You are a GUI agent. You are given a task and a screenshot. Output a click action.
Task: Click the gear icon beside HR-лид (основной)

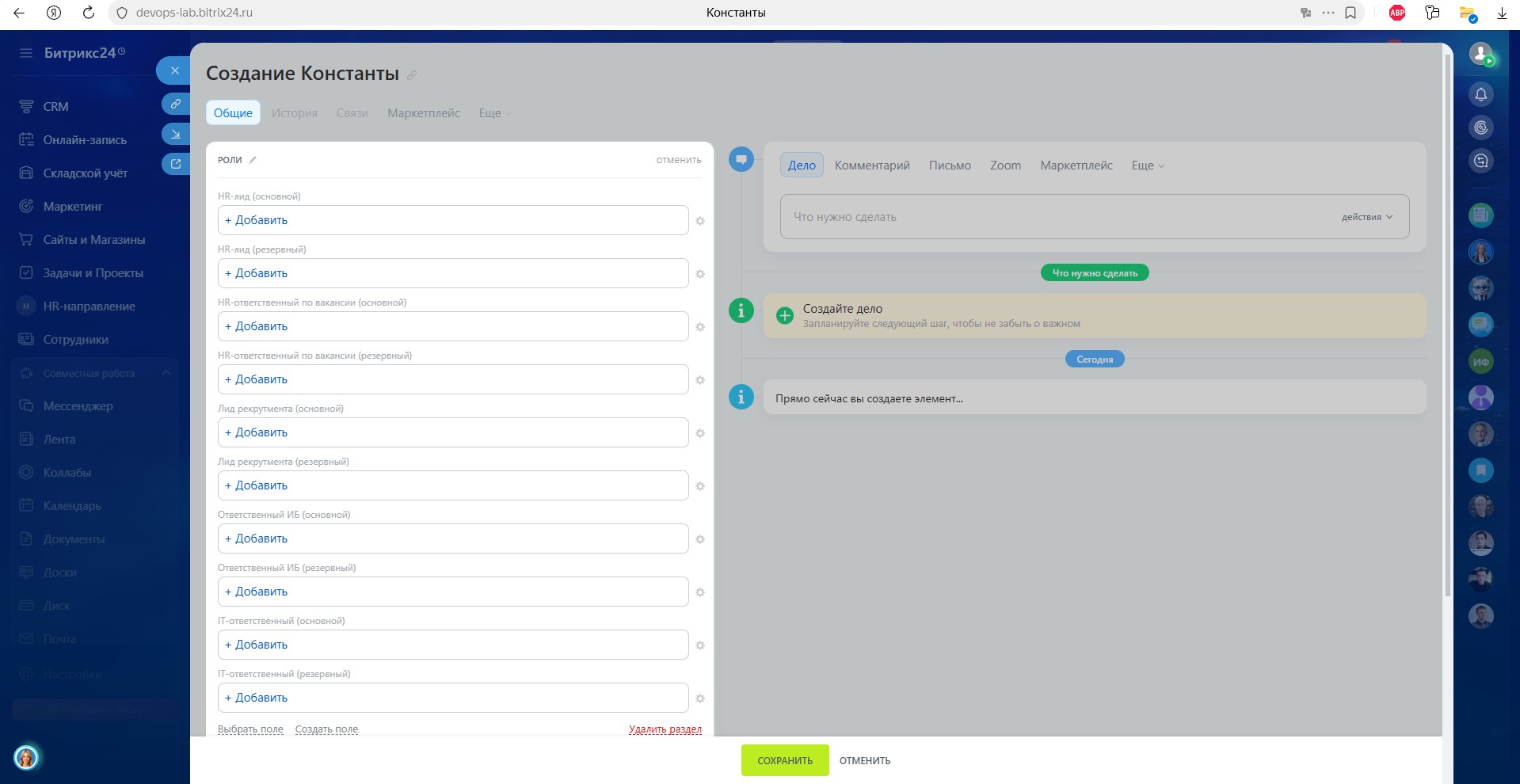tap(700, 221)
